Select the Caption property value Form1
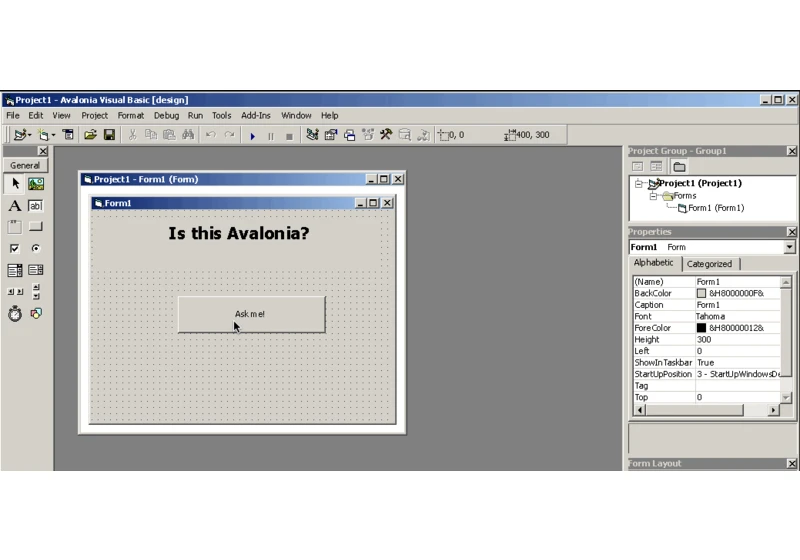 738,305
